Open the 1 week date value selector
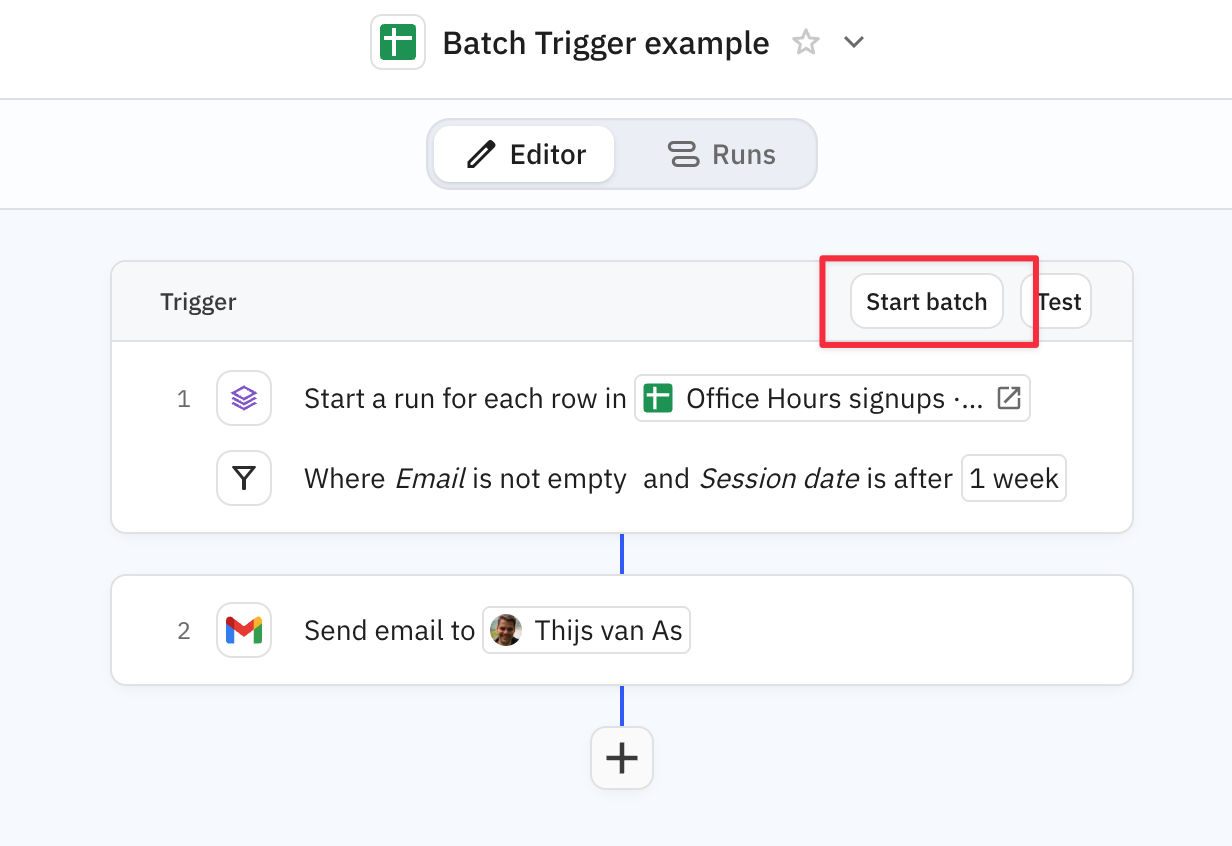The height and width of the screenshot is (846, 1232). pyautogui.click(x=1014, y=479)
